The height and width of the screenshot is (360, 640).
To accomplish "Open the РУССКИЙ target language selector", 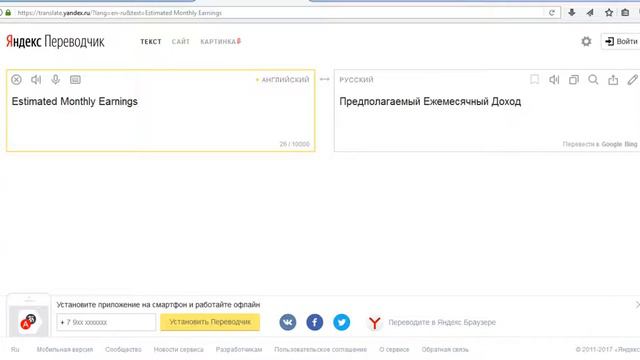I will [x=356, y=80].
